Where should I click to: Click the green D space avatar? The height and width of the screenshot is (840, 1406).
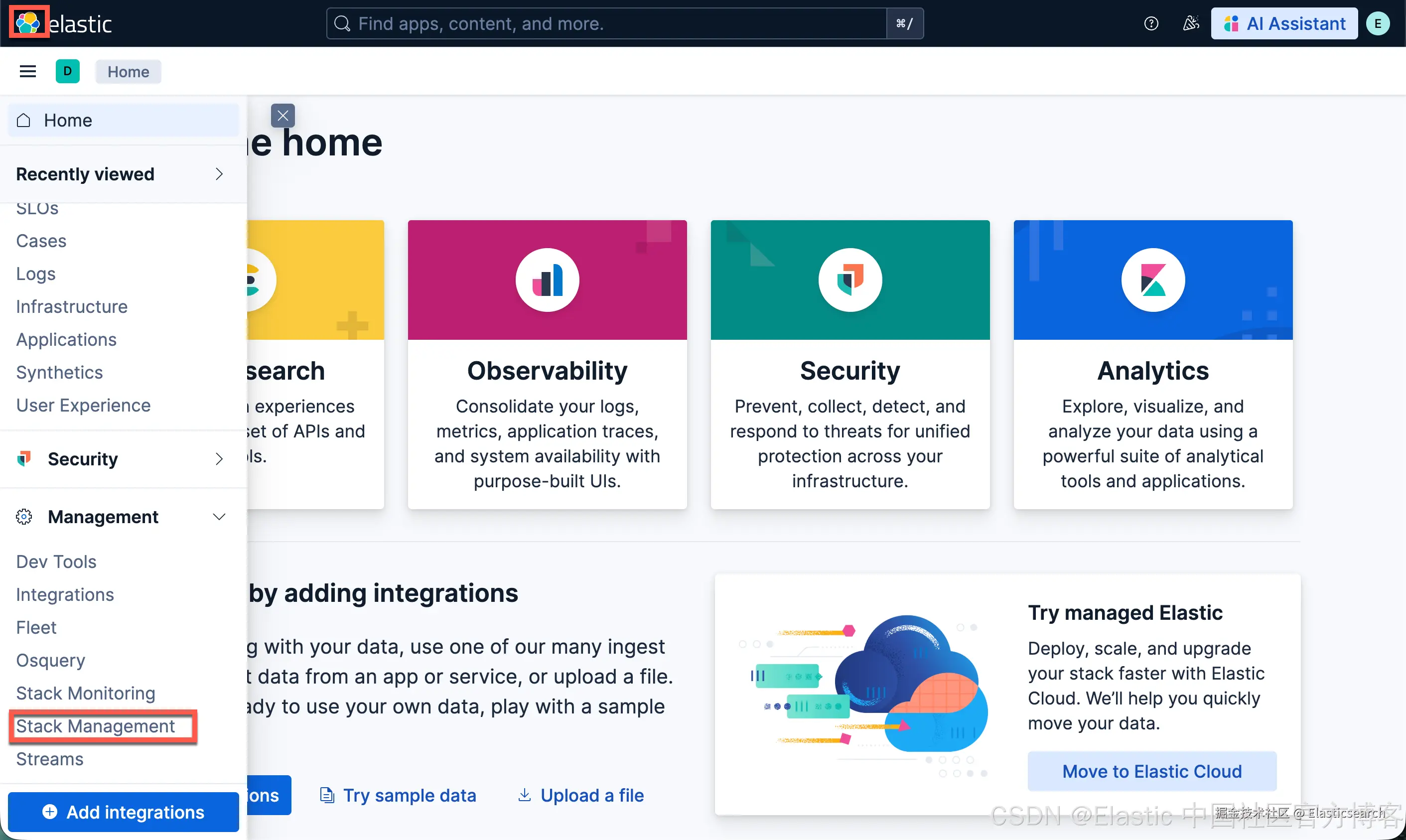pyautogui.click(x=67, y=71)
